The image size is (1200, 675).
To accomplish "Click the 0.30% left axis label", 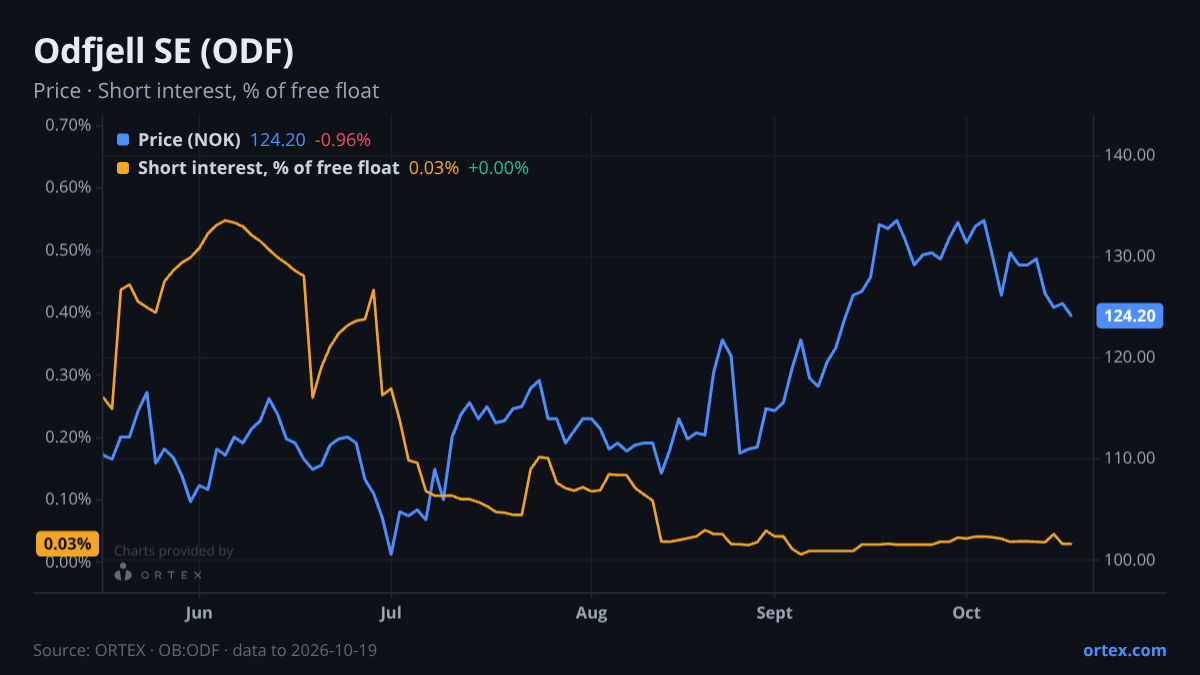I will tap(68, 375).
